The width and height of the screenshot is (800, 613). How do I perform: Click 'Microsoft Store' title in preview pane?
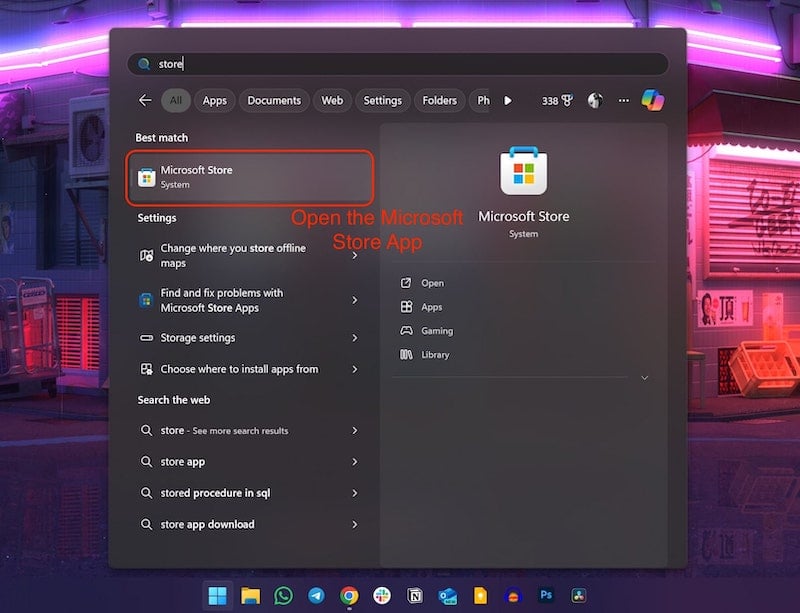(x=523, y=216)
